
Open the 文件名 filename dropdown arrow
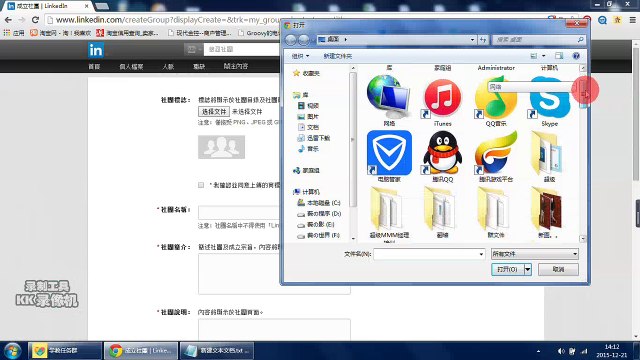pyautogui.click(x=481, y=254)
